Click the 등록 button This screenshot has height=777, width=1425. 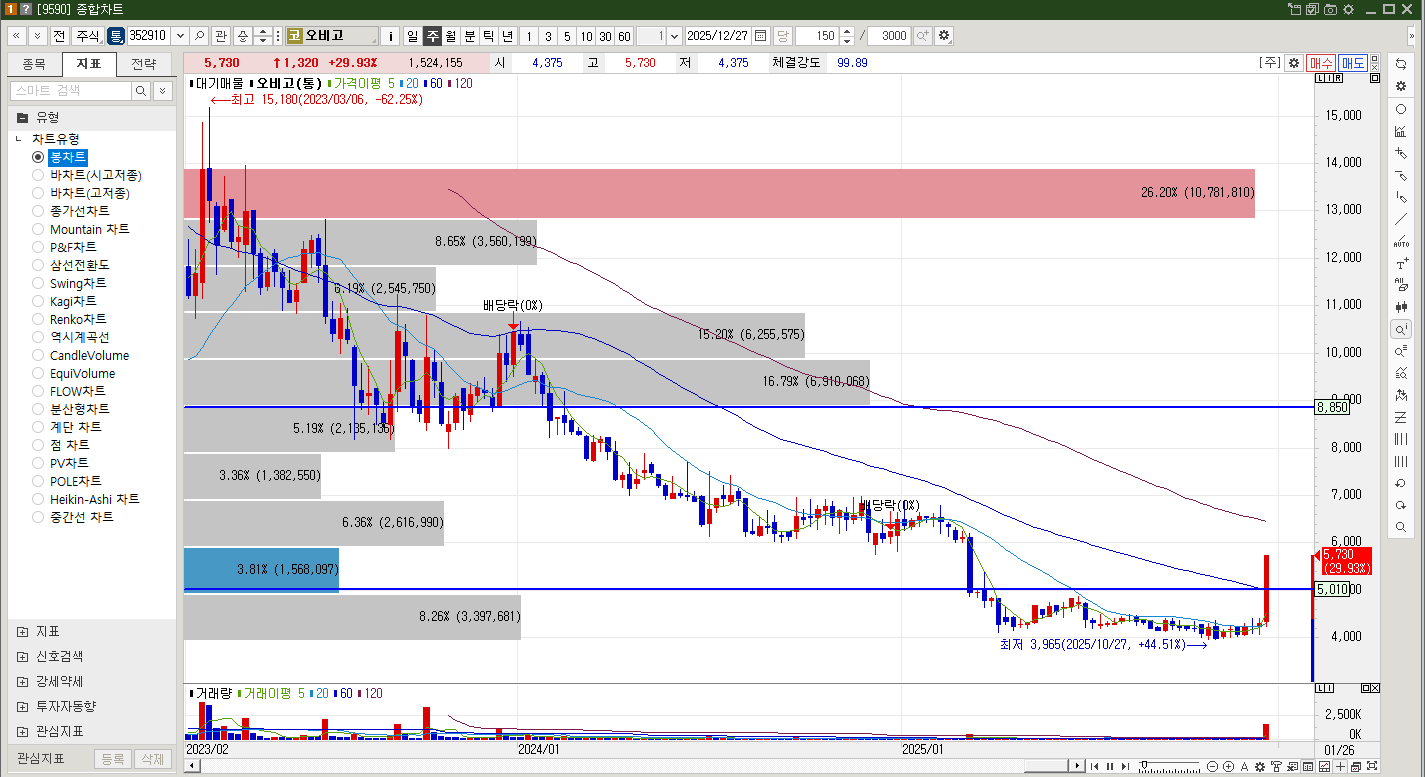click(112, 759)
